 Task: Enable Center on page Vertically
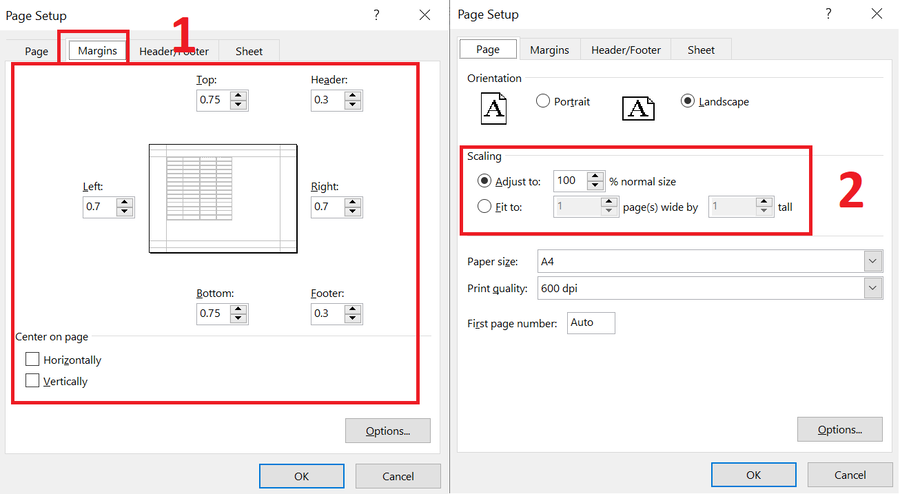[x=32, y=380]
